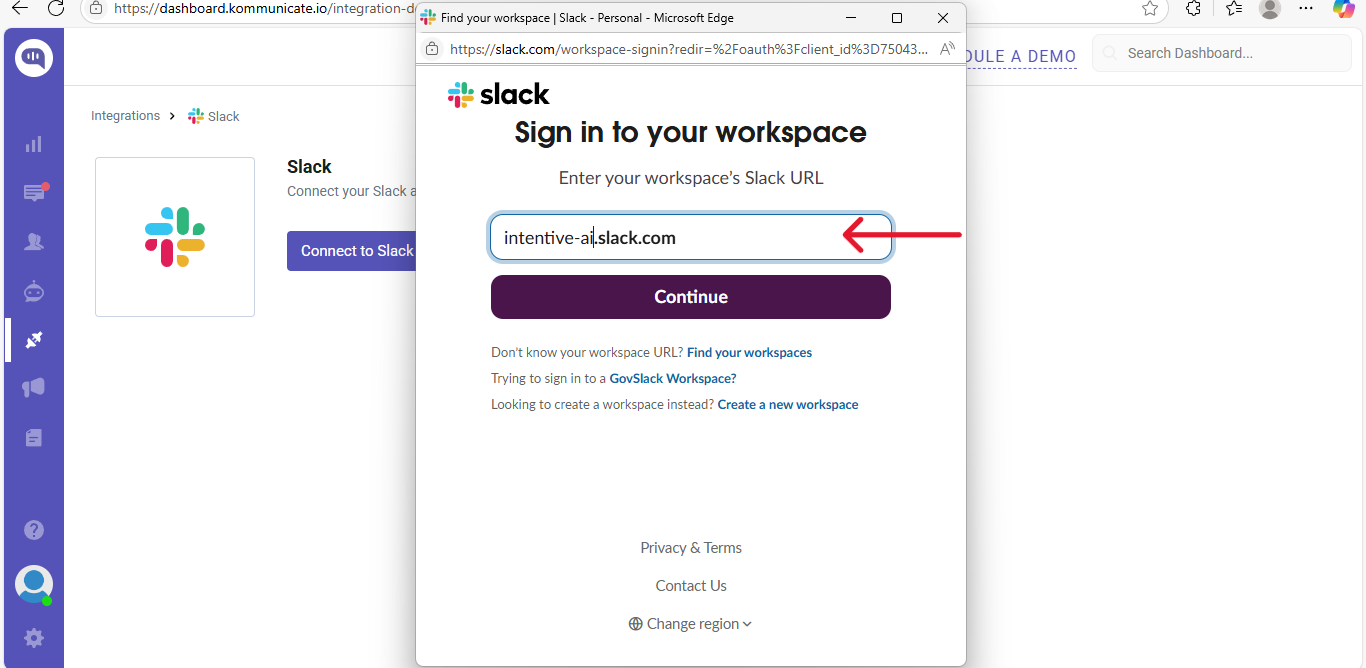Open conversations icon with red dot

coord(35,192)
